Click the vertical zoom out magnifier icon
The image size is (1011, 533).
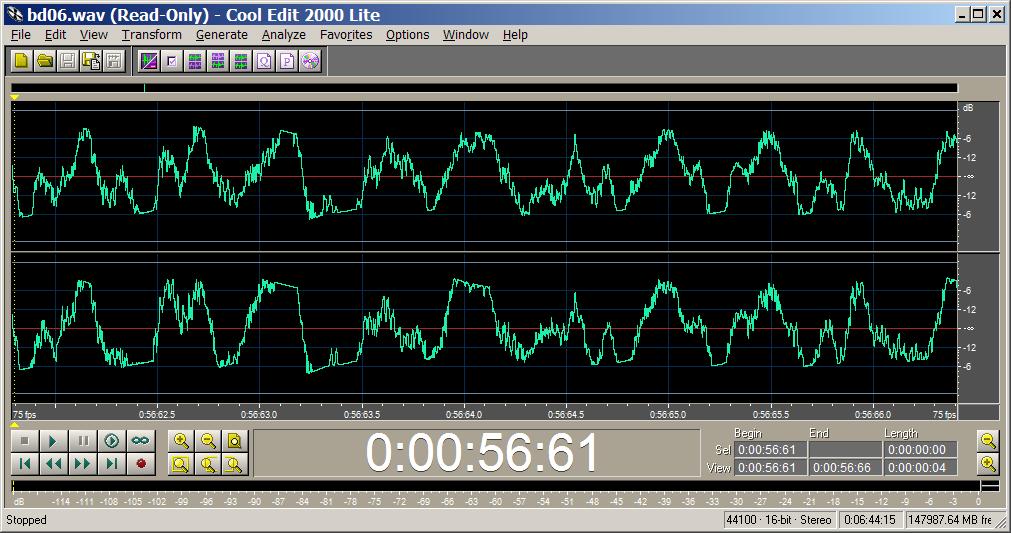[x=988, y=441]
